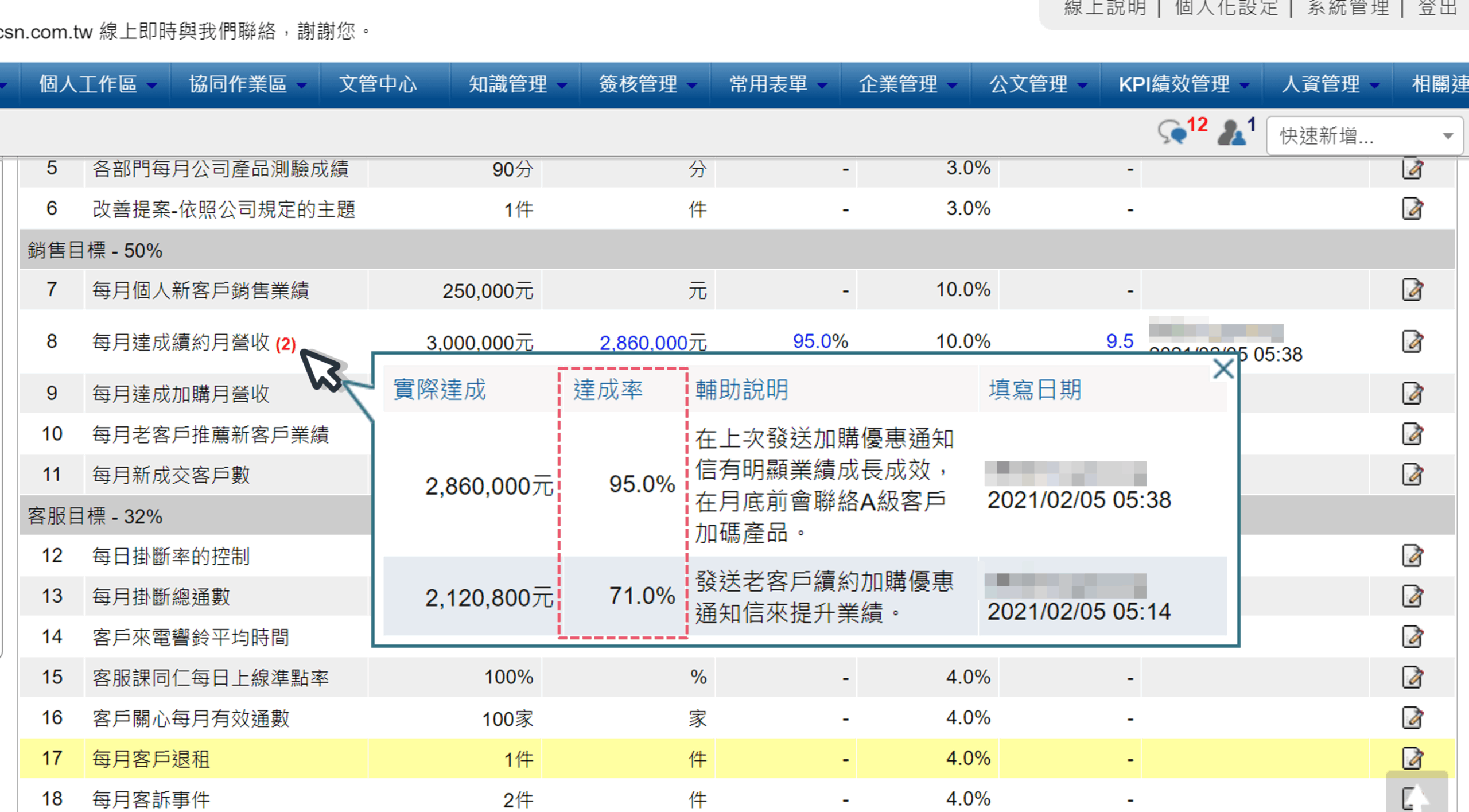Click the red (2) record count
The height and width of the screenshot is (812, 1469).
coord(285,344)
